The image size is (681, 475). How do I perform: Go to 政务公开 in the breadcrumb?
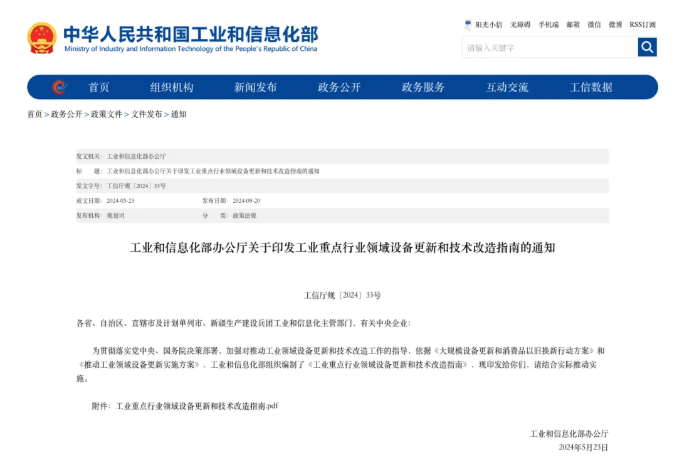pos(66,114)
